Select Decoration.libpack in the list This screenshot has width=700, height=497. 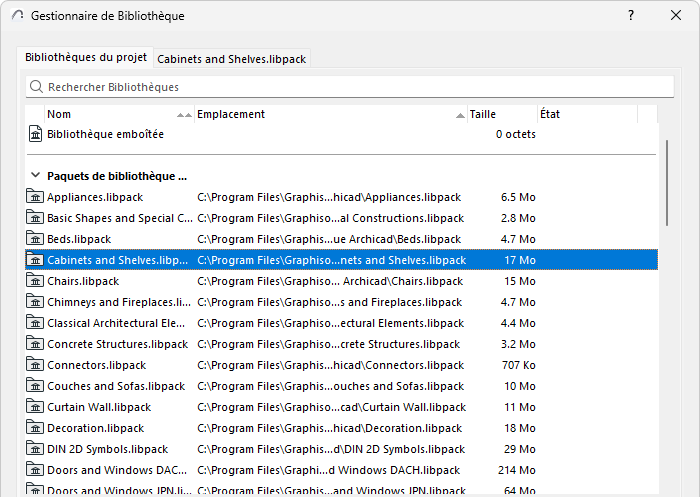click(96, 428)
